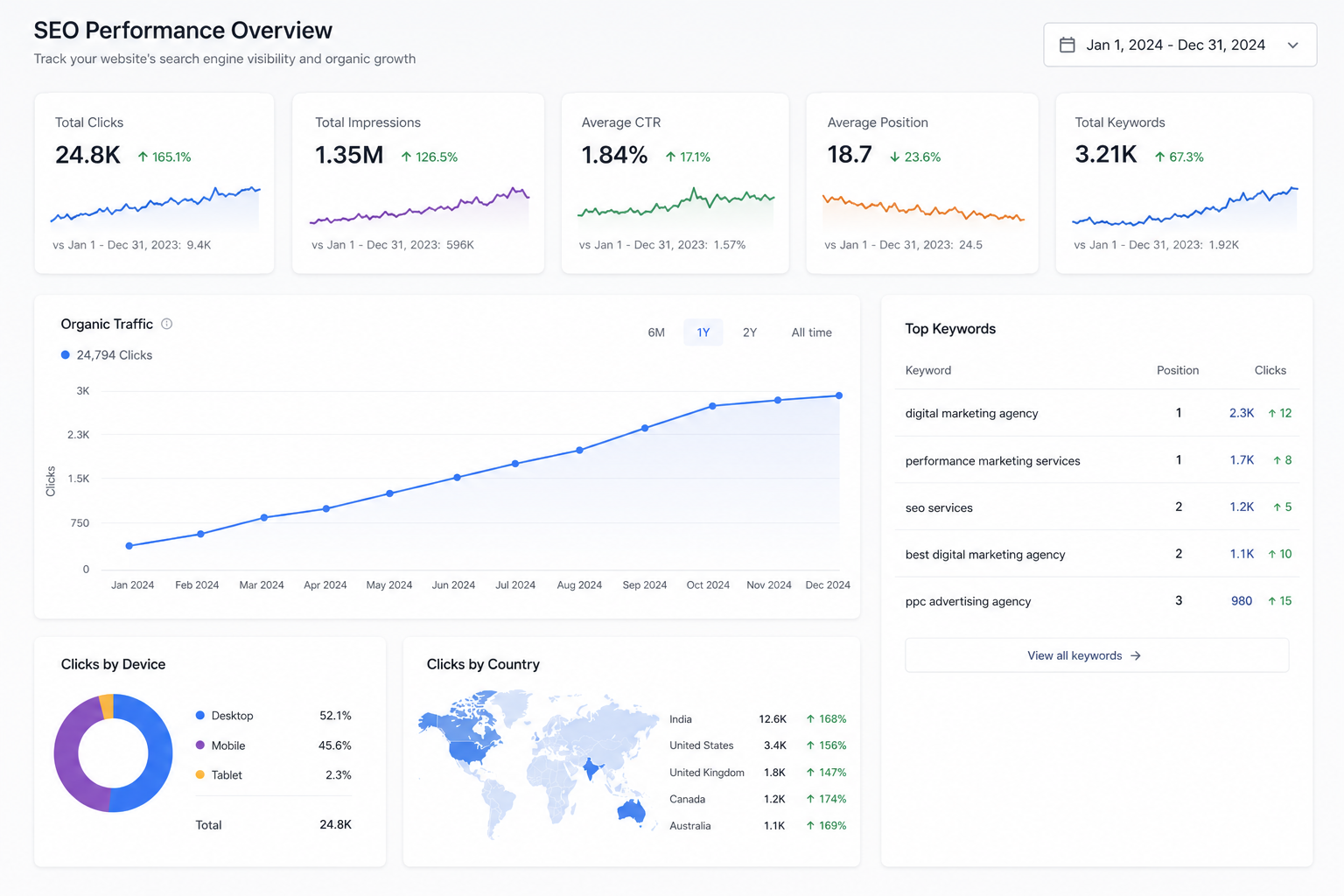The image size is (1344, 896).
Task: Select the 6M time range tab
Action: (x=656, y=332)
